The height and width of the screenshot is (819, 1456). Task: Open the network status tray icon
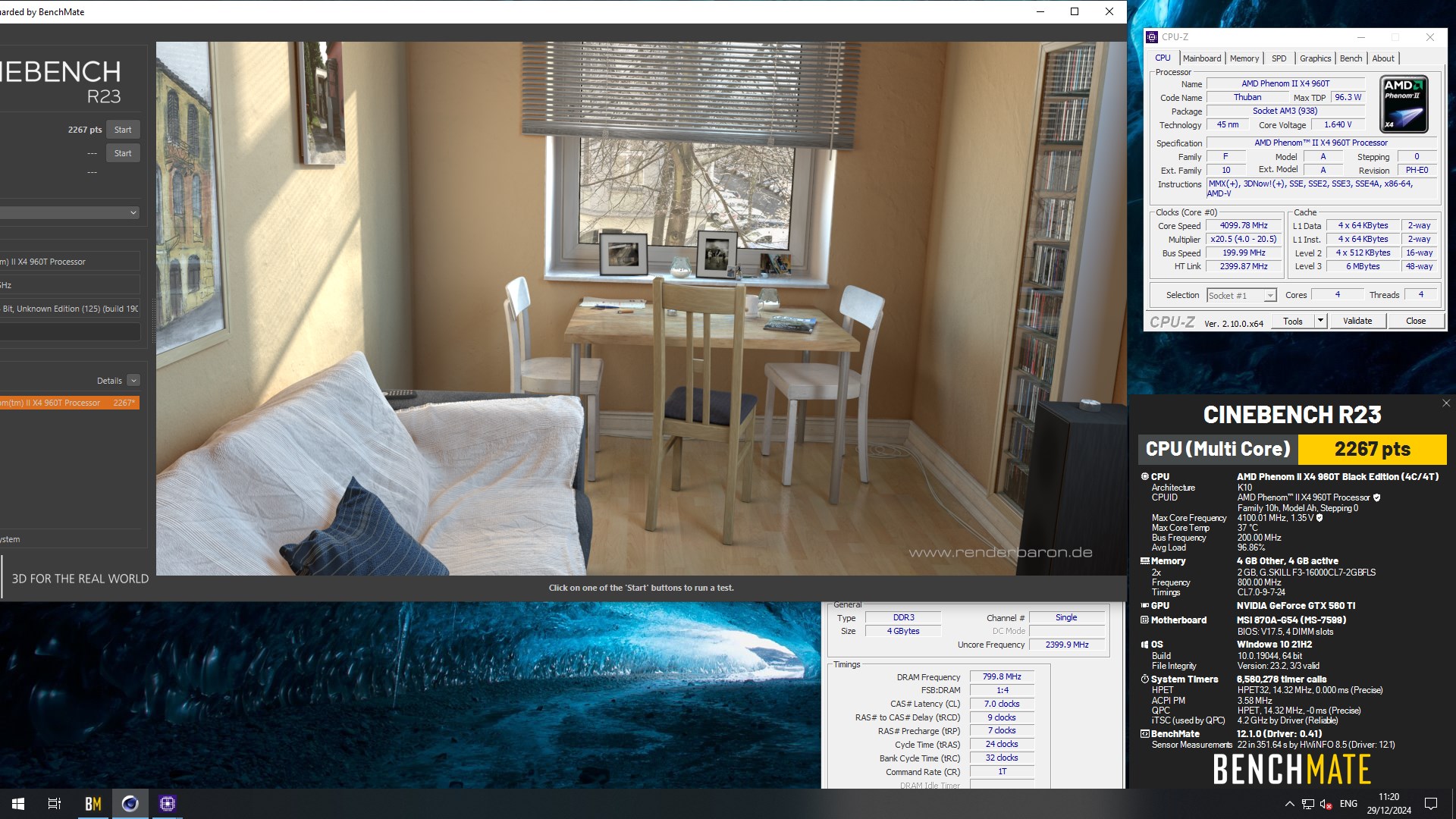(x=1308, y=804)
